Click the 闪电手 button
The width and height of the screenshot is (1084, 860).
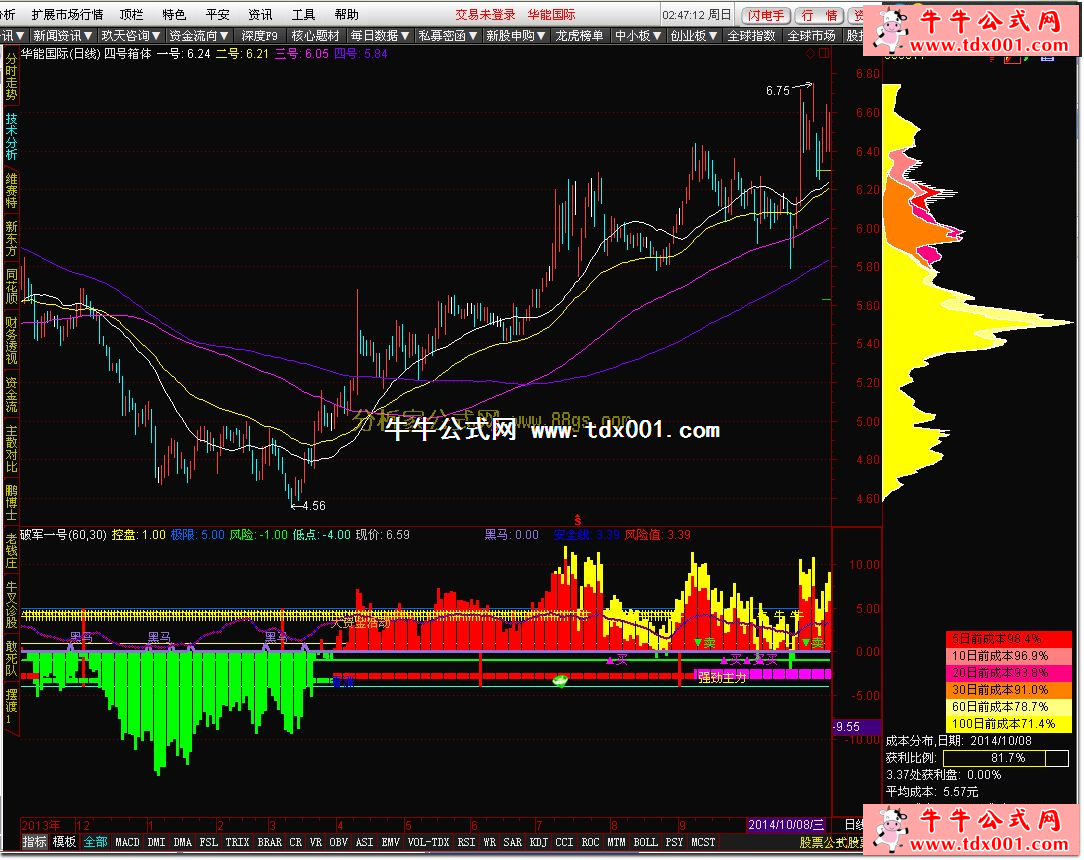click(765, 16)
